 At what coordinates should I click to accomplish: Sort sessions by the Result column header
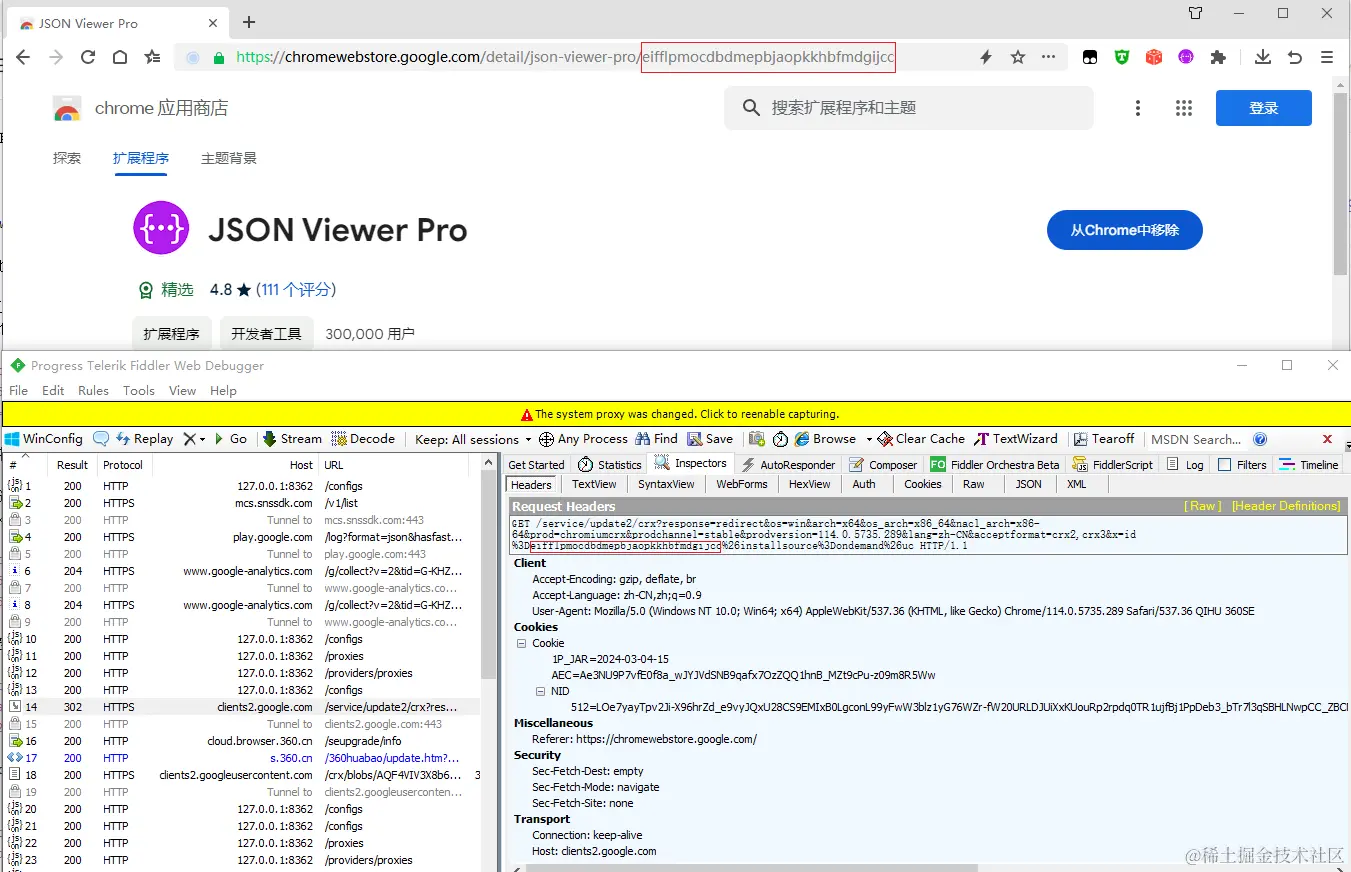click(72, 465)
